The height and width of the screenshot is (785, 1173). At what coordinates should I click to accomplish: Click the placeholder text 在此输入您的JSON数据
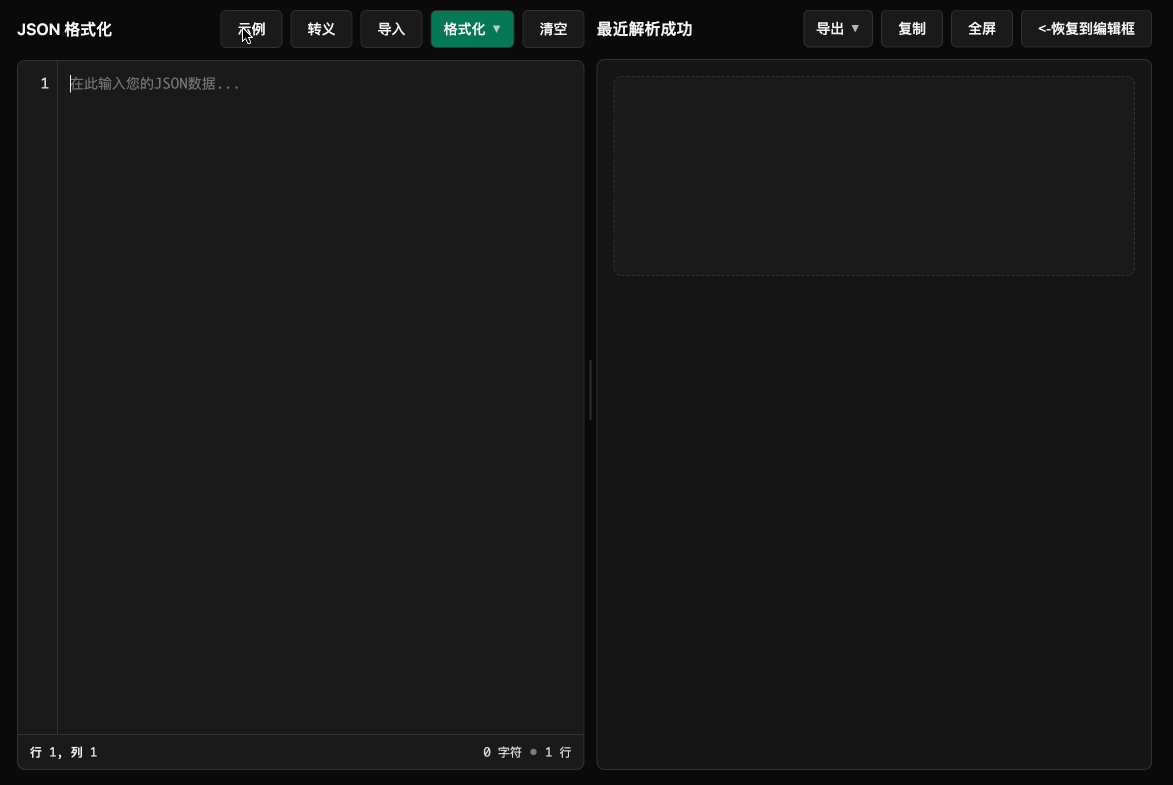[155, 84]
